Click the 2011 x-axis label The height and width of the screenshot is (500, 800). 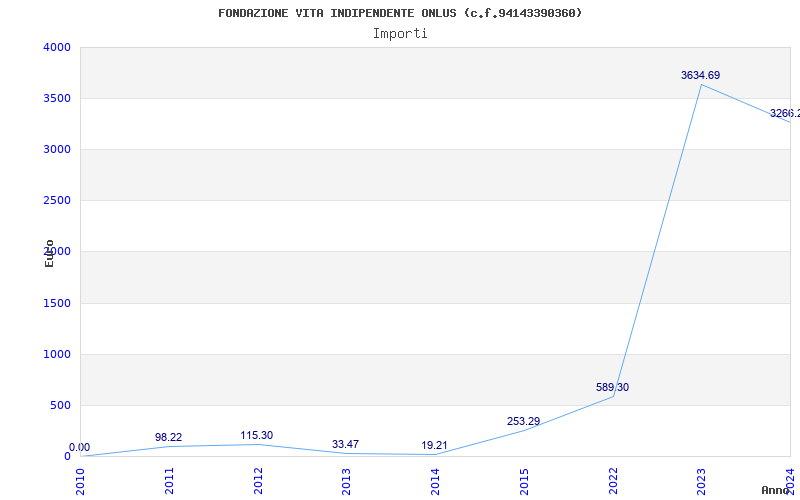click(169, 481)
